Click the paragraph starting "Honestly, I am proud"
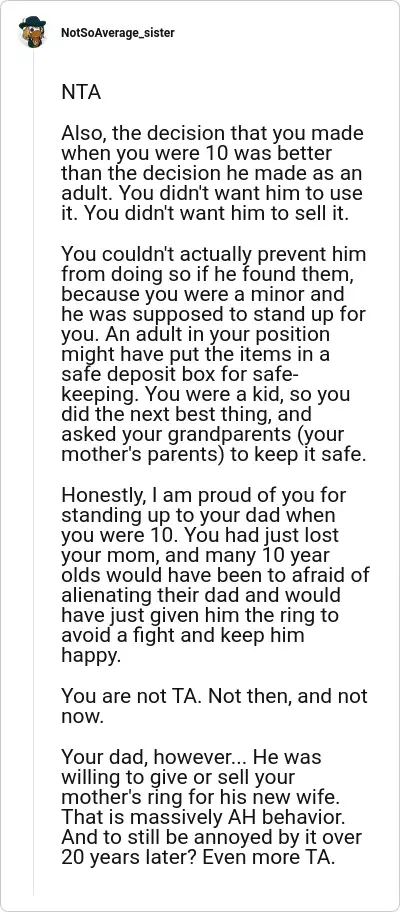Viewport: 400px width, 912px height. pos(215,577)
